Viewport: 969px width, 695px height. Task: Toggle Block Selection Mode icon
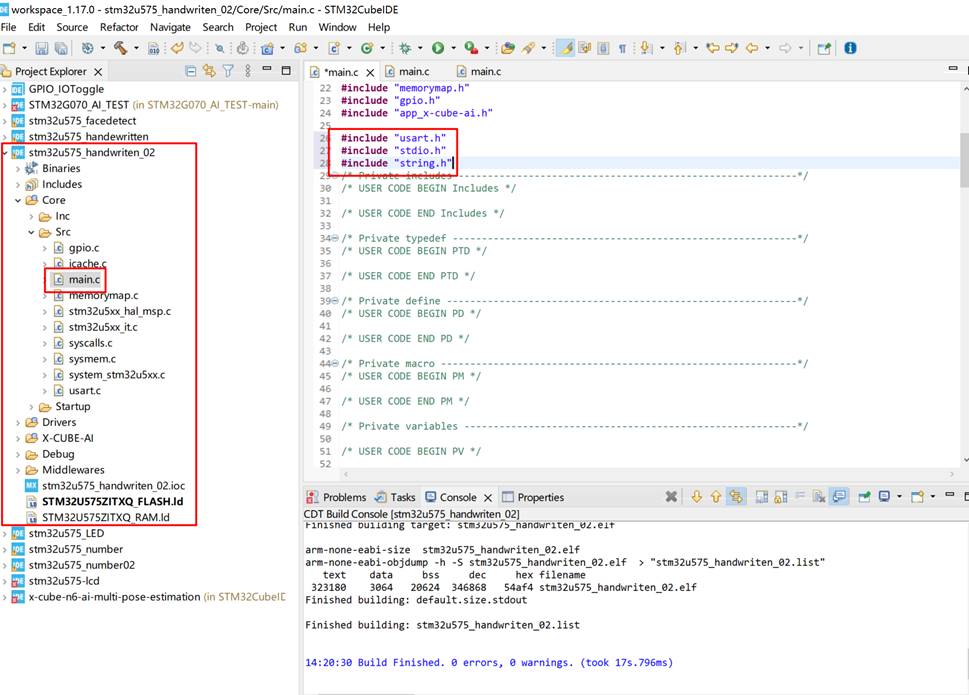603,48
